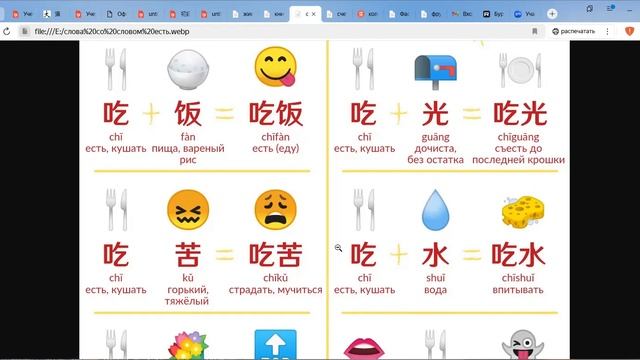Click the pinyin chīshuǐ
Image resolution: width=640 pixels, height=360 pixels.
point(518,278)
